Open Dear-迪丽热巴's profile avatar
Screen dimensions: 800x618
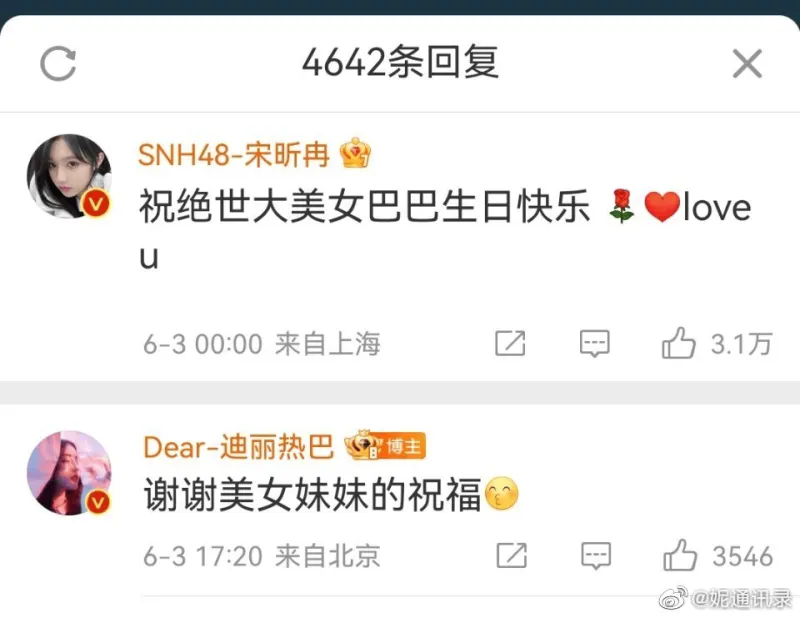[69, 473]
